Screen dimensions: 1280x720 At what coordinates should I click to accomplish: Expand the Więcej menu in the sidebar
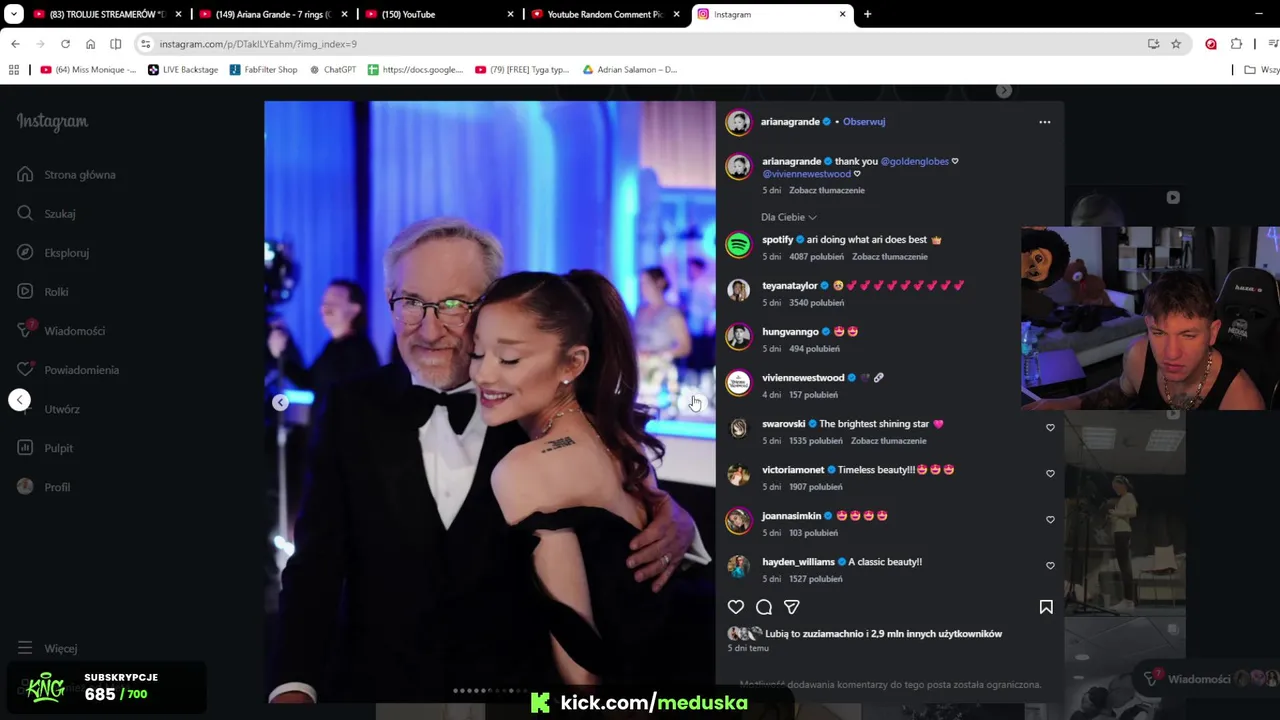(x=48, y=648)
